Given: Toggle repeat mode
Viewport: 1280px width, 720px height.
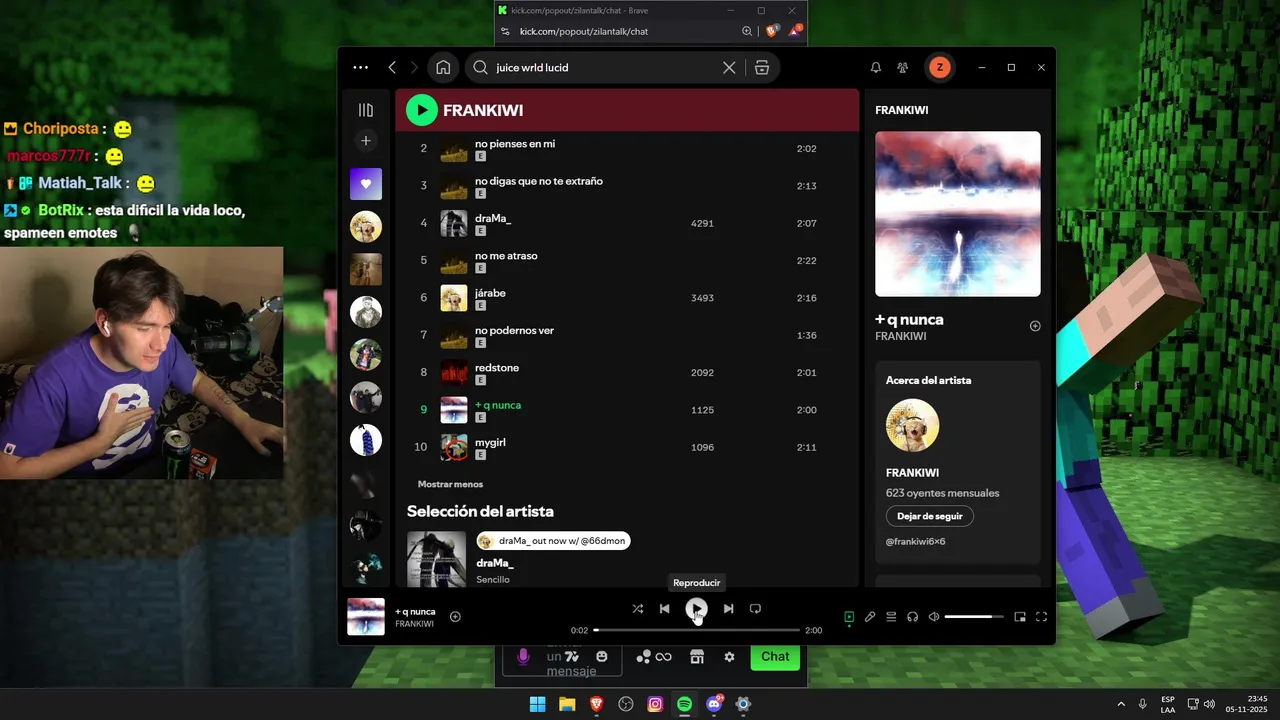Looking at the screenshot, I should [755, 608].
